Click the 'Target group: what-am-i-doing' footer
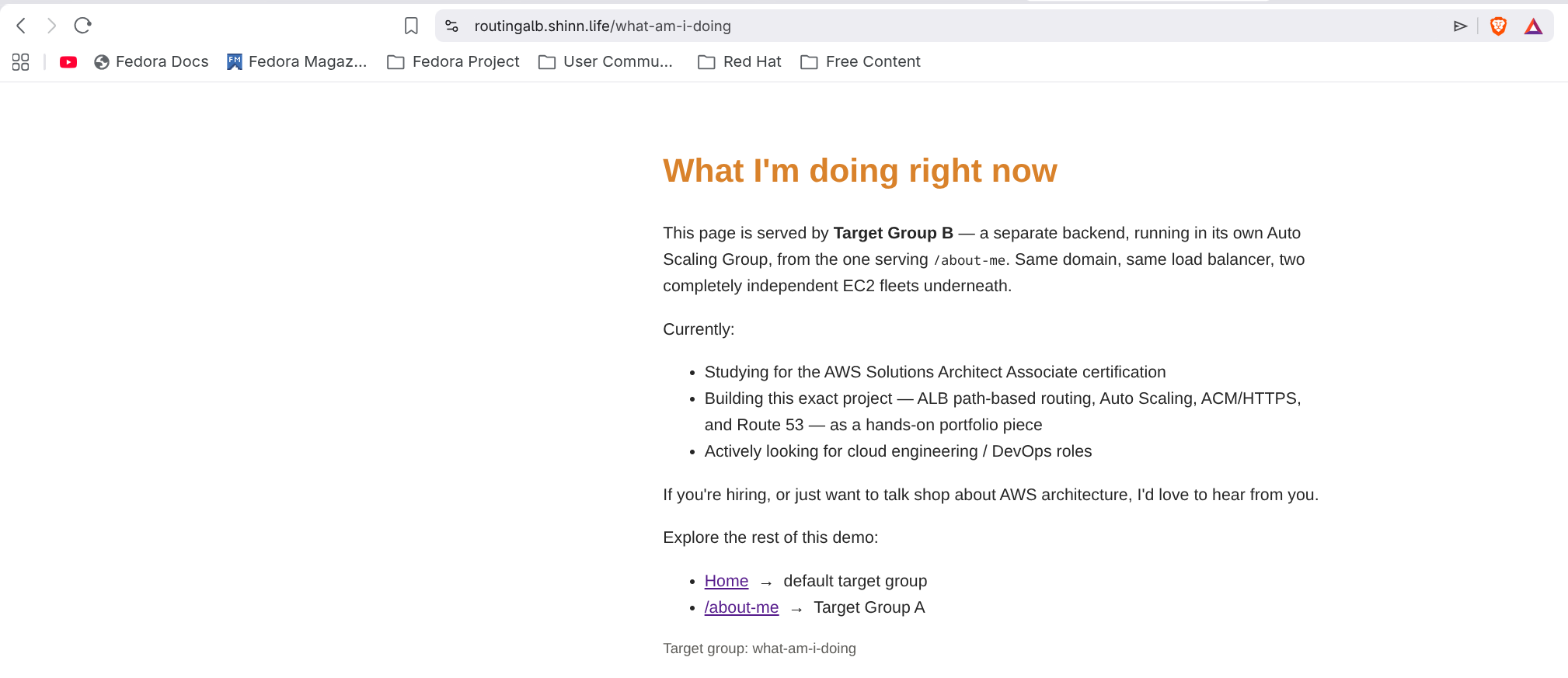Viewport: 1568px width, 678px height. (x=759, y=648)
